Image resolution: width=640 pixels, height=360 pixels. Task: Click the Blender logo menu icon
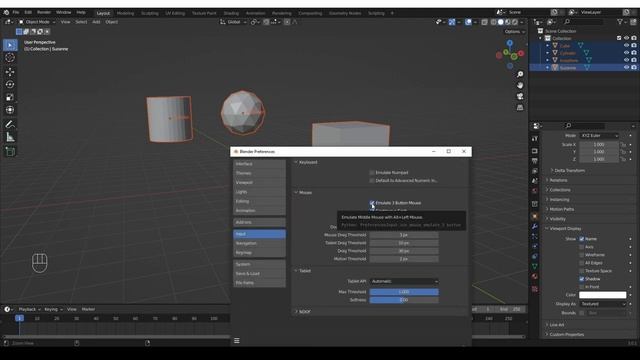(x=6, y=13)
